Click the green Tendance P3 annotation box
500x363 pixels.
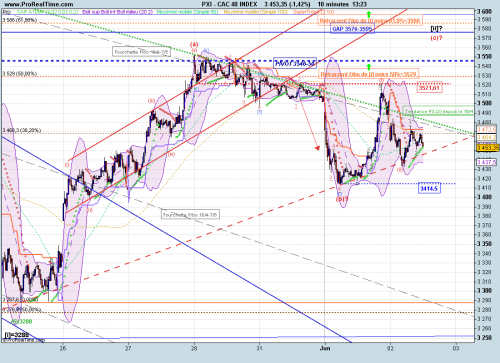pyautogui.click(x=438, y=111)
